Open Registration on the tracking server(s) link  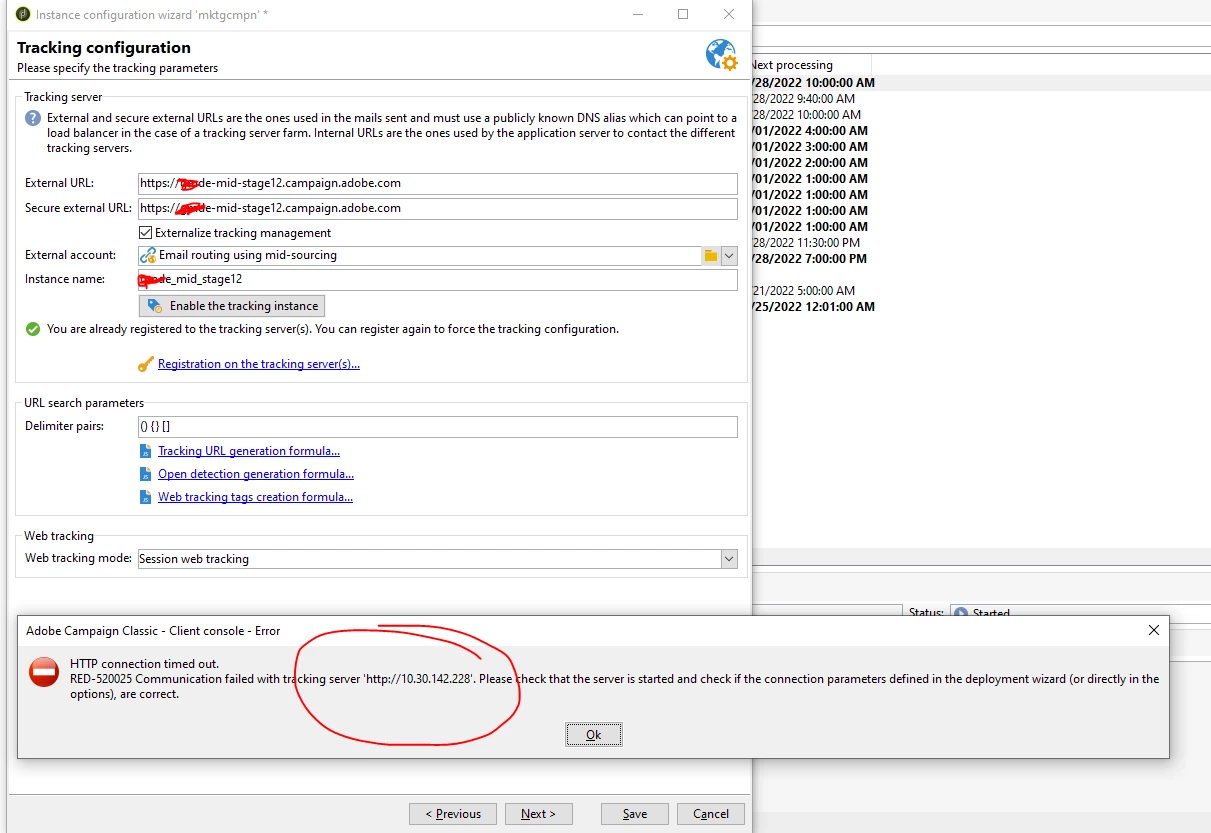click(259, 364)
